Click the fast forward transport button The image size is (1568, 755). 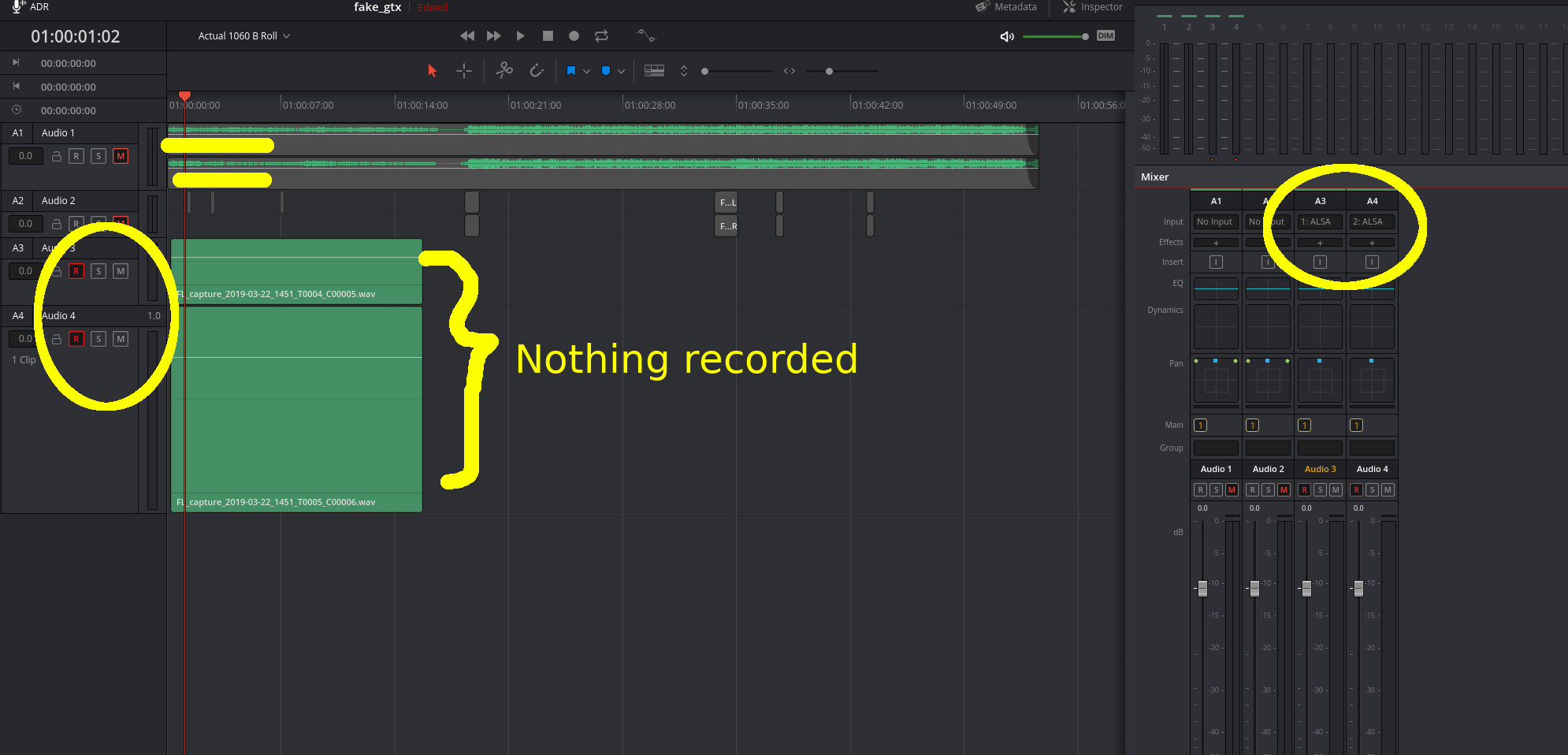(x=494, y=36)
